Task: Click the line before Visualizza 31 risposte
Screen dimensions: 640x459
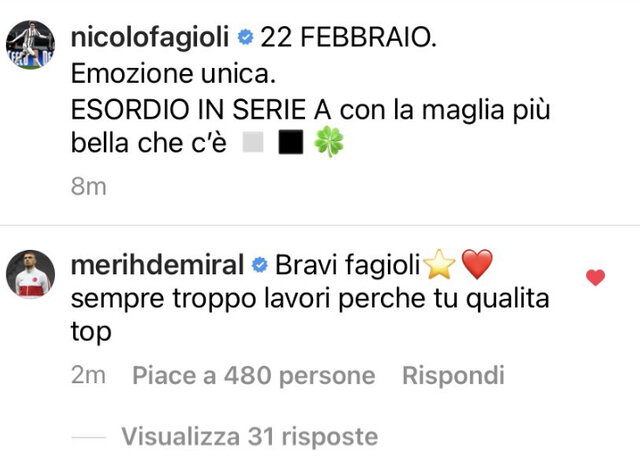Action: 89,437
